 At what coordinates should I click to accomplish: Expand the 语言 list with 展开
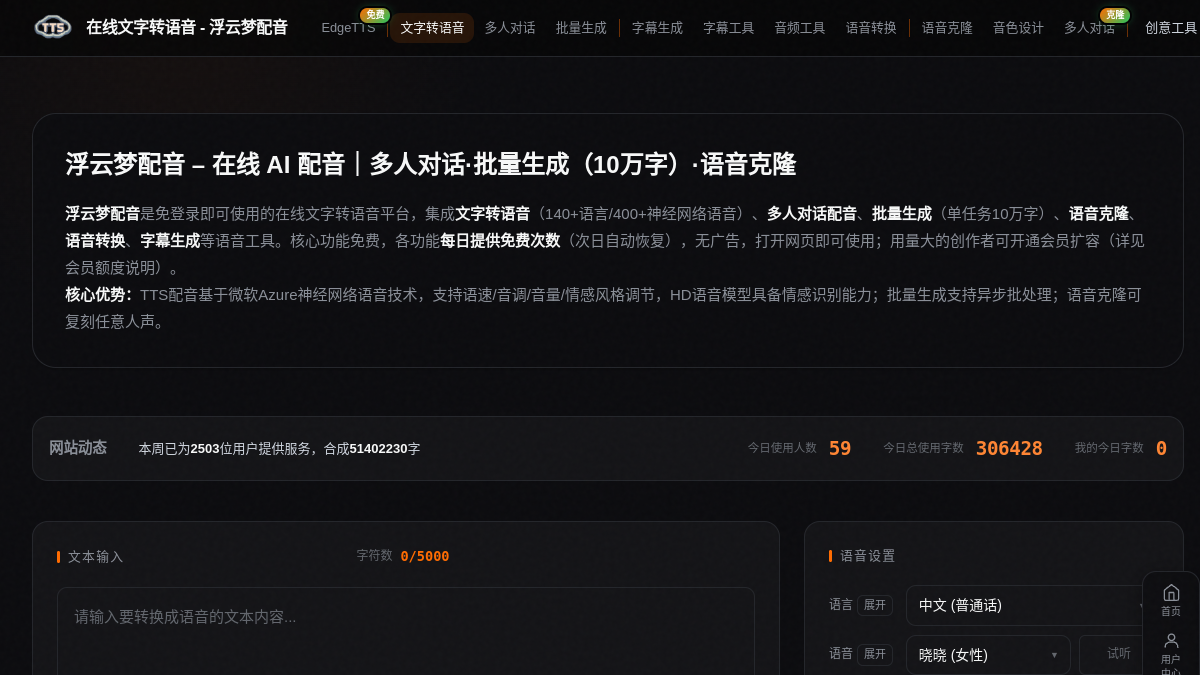(875, 605)
